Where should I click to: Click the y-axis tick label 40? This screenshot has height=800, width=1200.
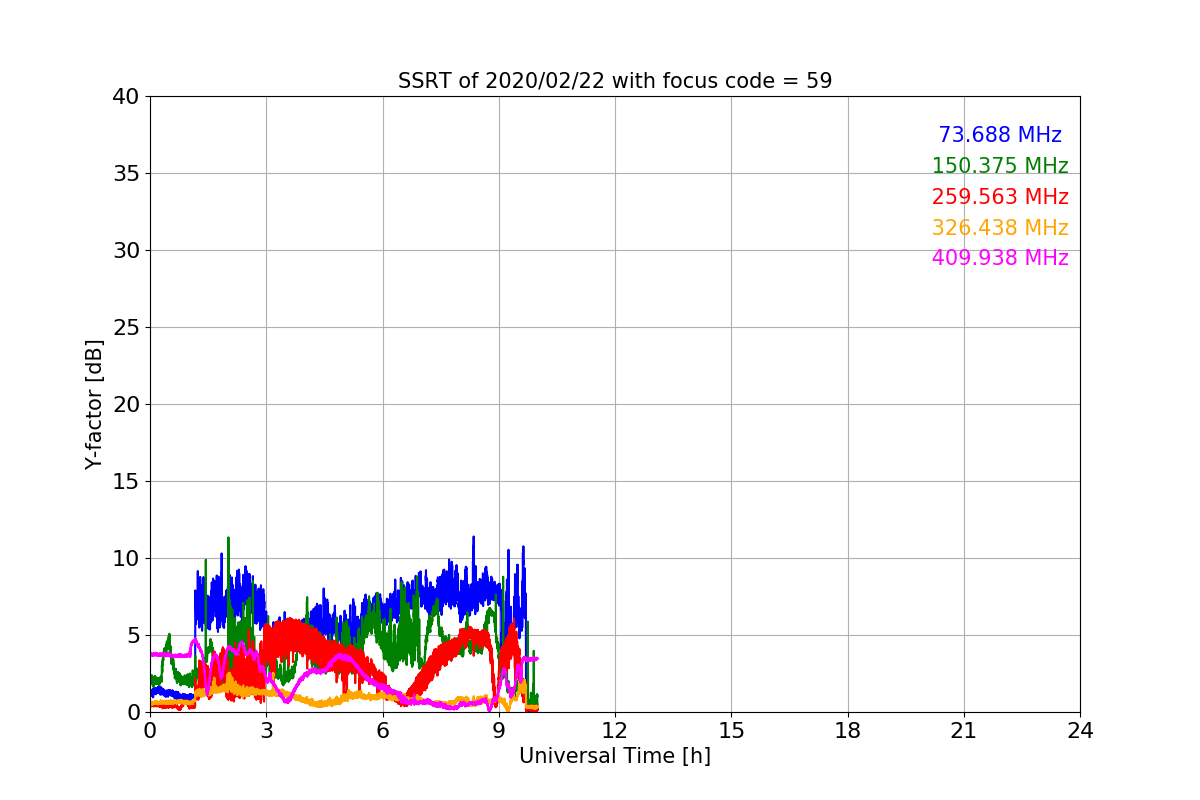pyautogui.click(x=126, y=97)
